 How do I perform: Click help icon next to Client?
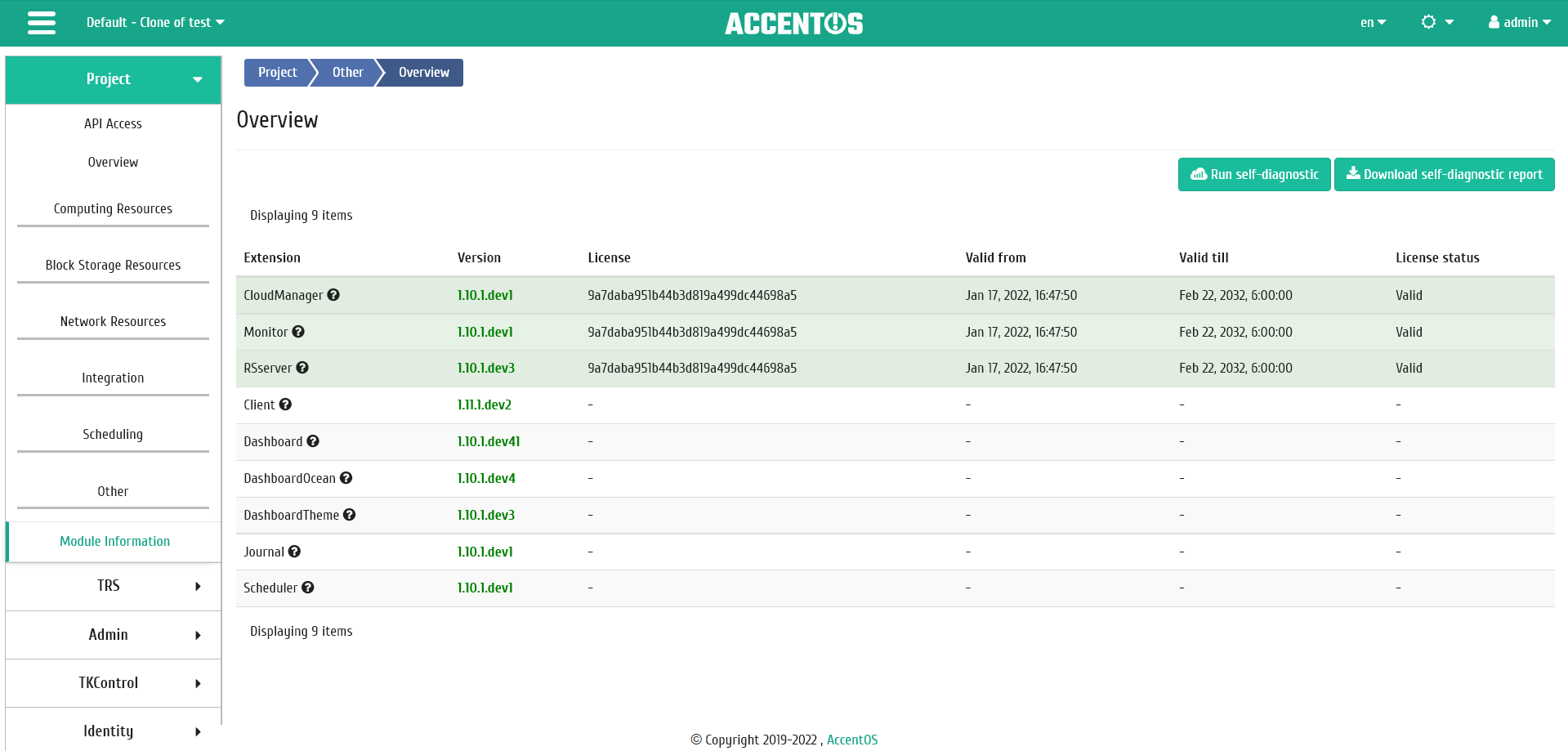(285, 405)
